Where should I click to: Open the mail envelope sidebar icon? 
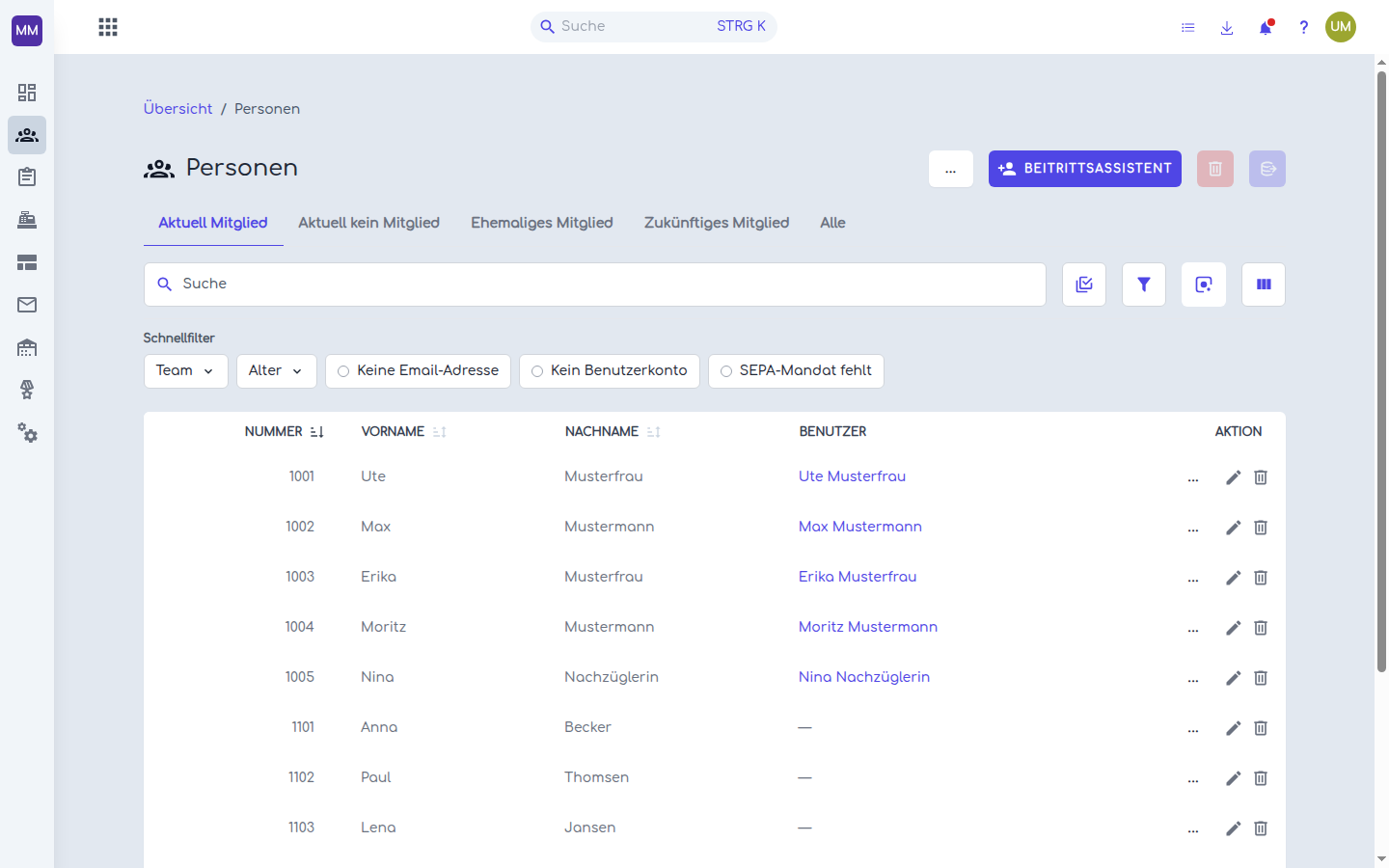(x=27, y=305)
